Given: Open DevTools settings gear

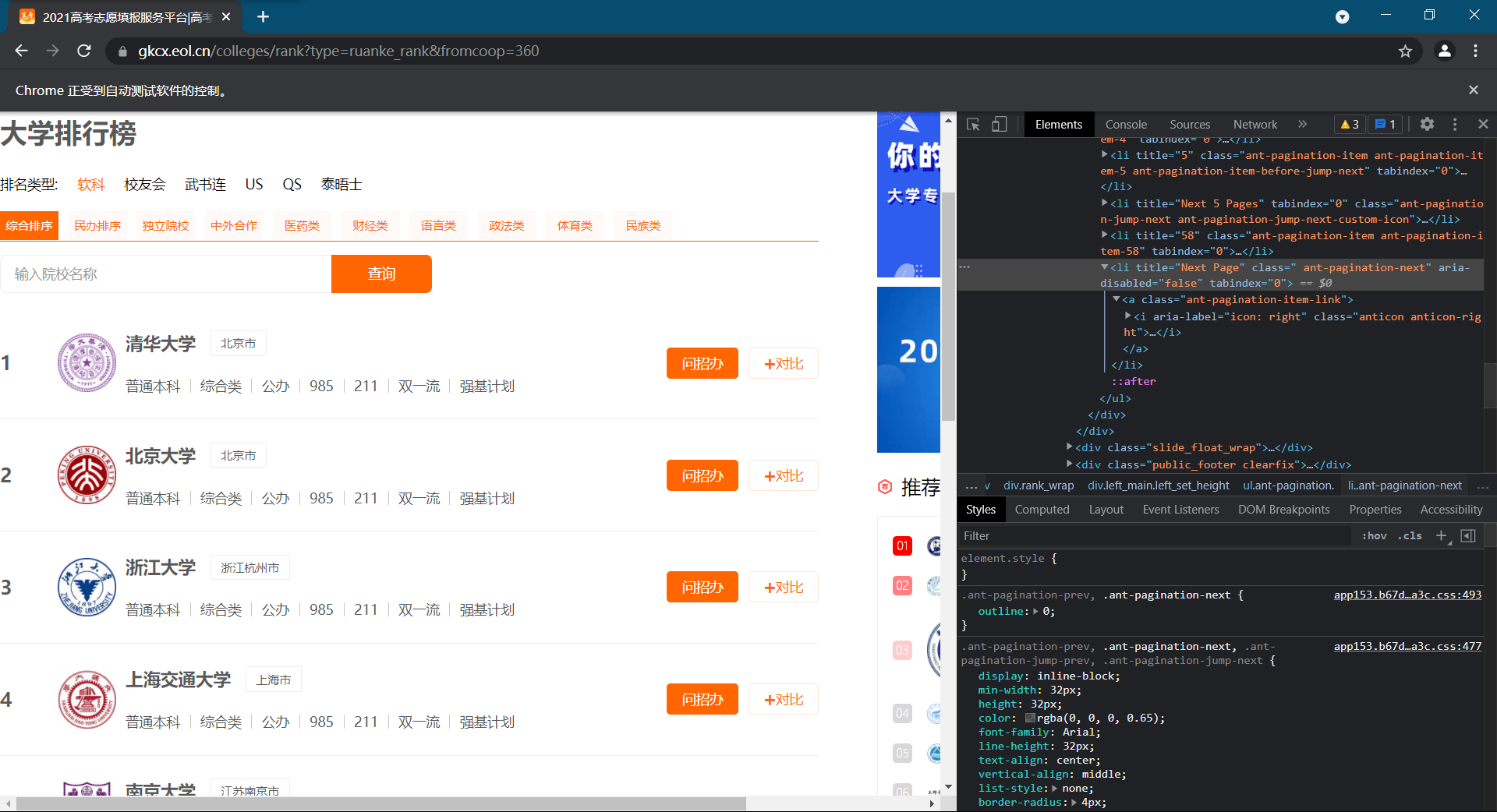Looking at the screenshot, I should [x=1427, y=124].
